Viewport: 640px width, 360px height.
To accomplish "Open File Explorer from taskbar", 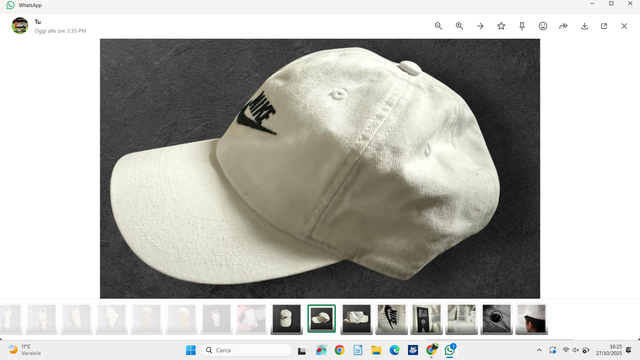I will click(376, 350).
